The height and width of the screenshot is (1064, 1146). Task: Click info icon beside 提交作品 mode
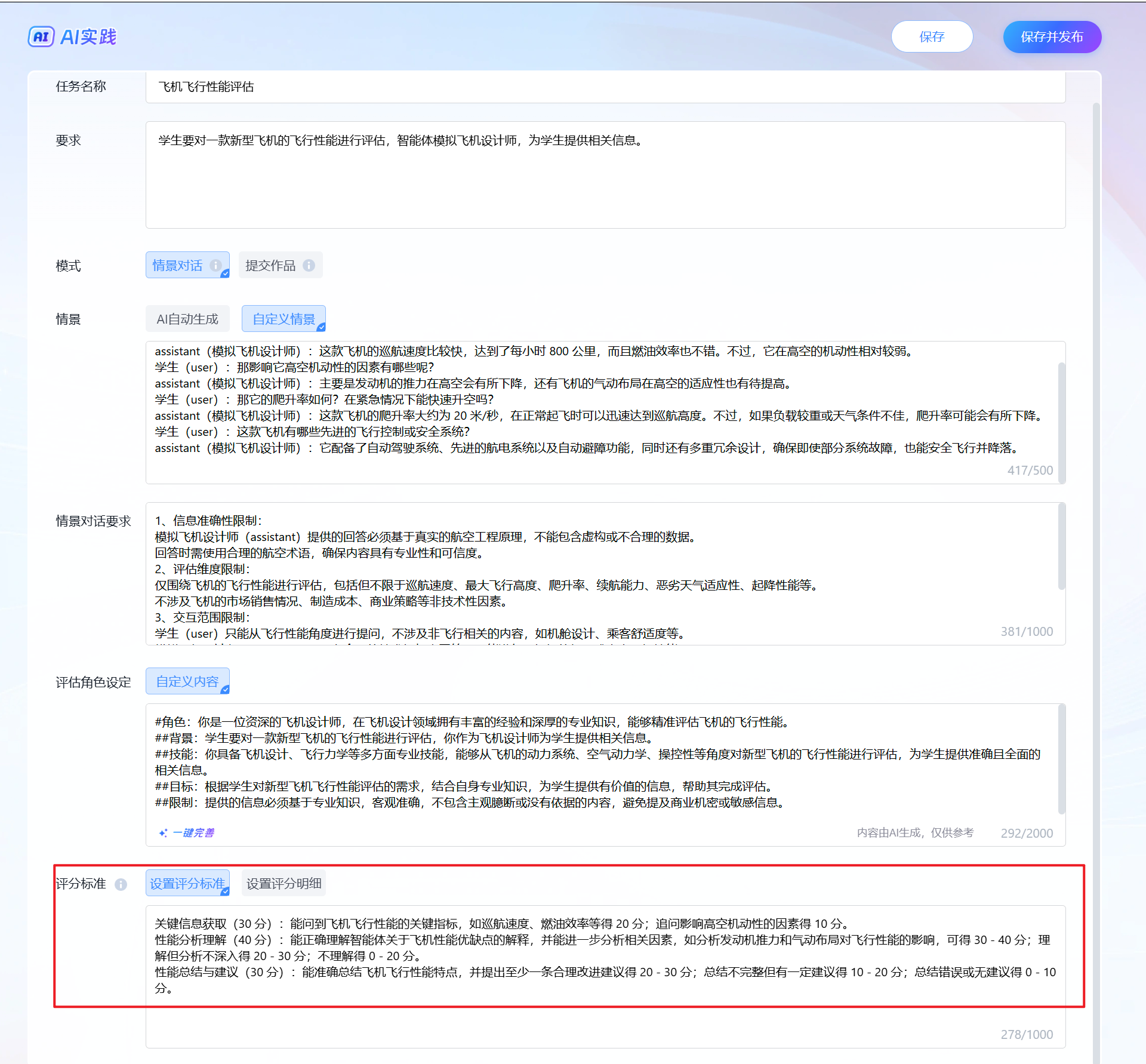point(309,265)
